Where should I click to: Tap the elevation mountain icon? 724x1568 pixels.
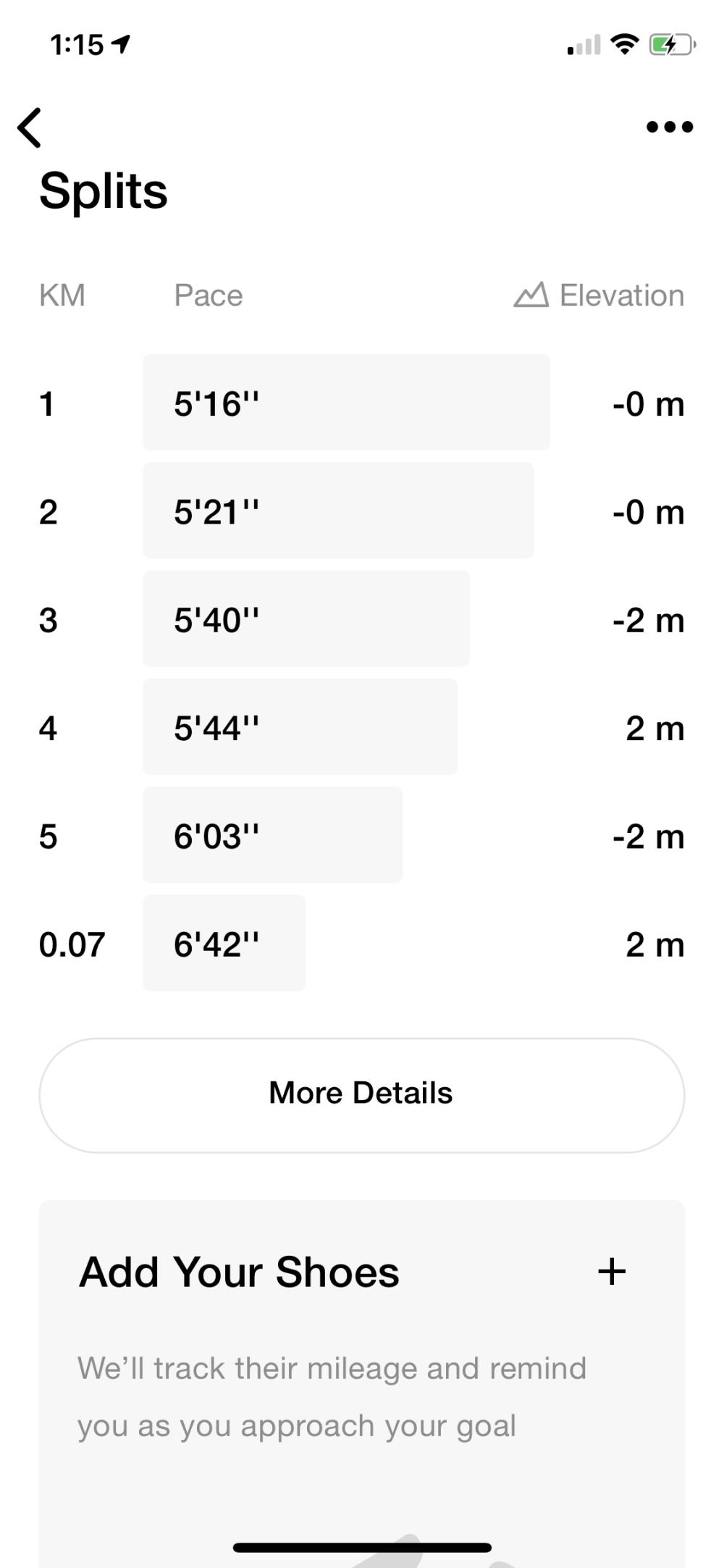click(x=531, y=295)
